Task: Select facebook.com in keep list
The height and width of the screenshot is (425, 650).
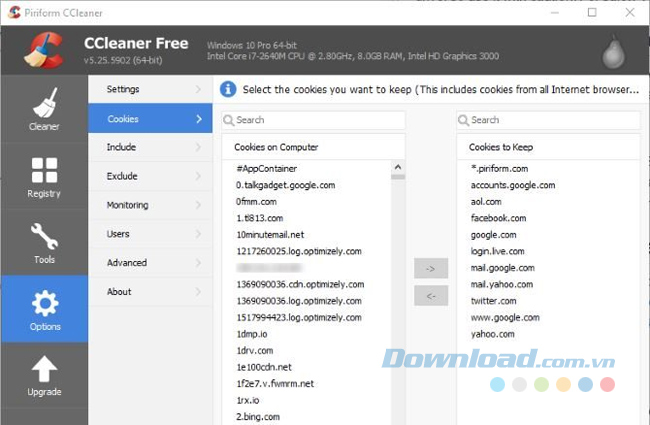Action: click(498, 218)
